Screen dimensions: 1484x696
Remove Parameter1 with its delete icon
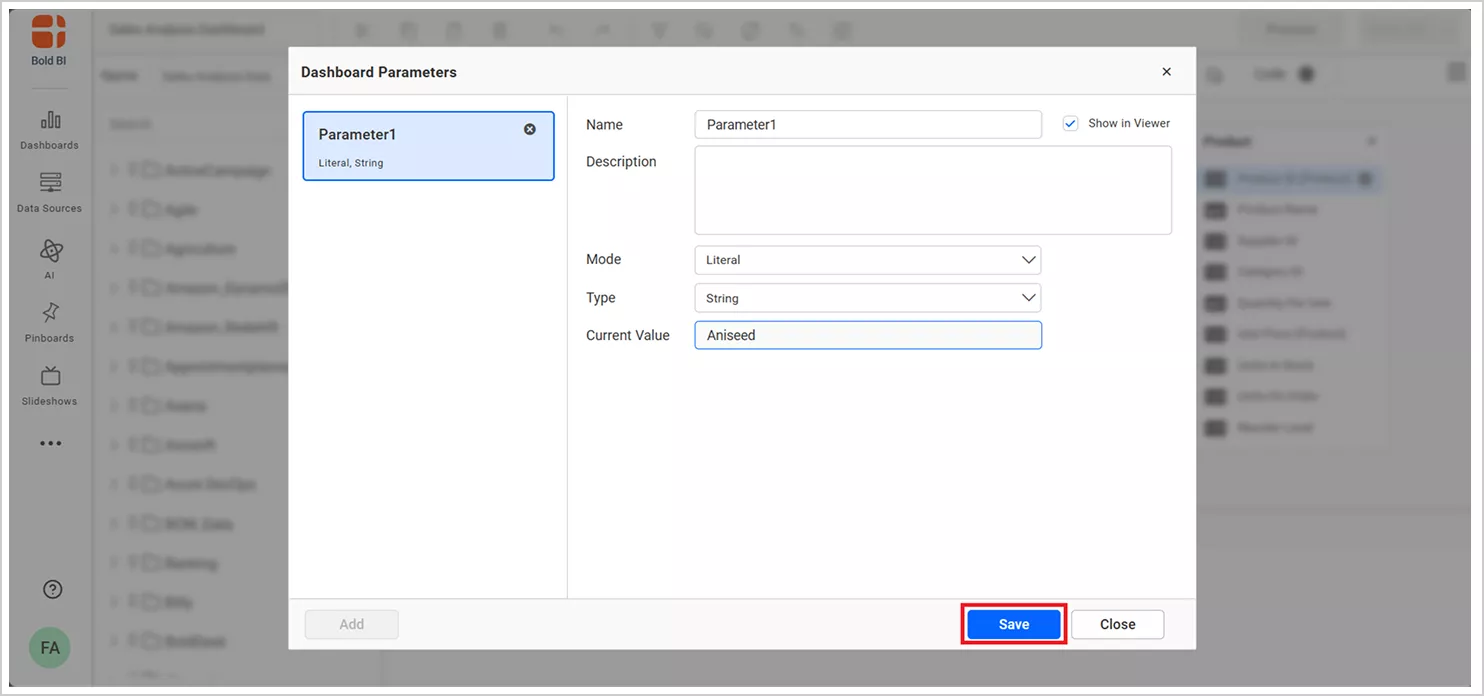point(530,129)
